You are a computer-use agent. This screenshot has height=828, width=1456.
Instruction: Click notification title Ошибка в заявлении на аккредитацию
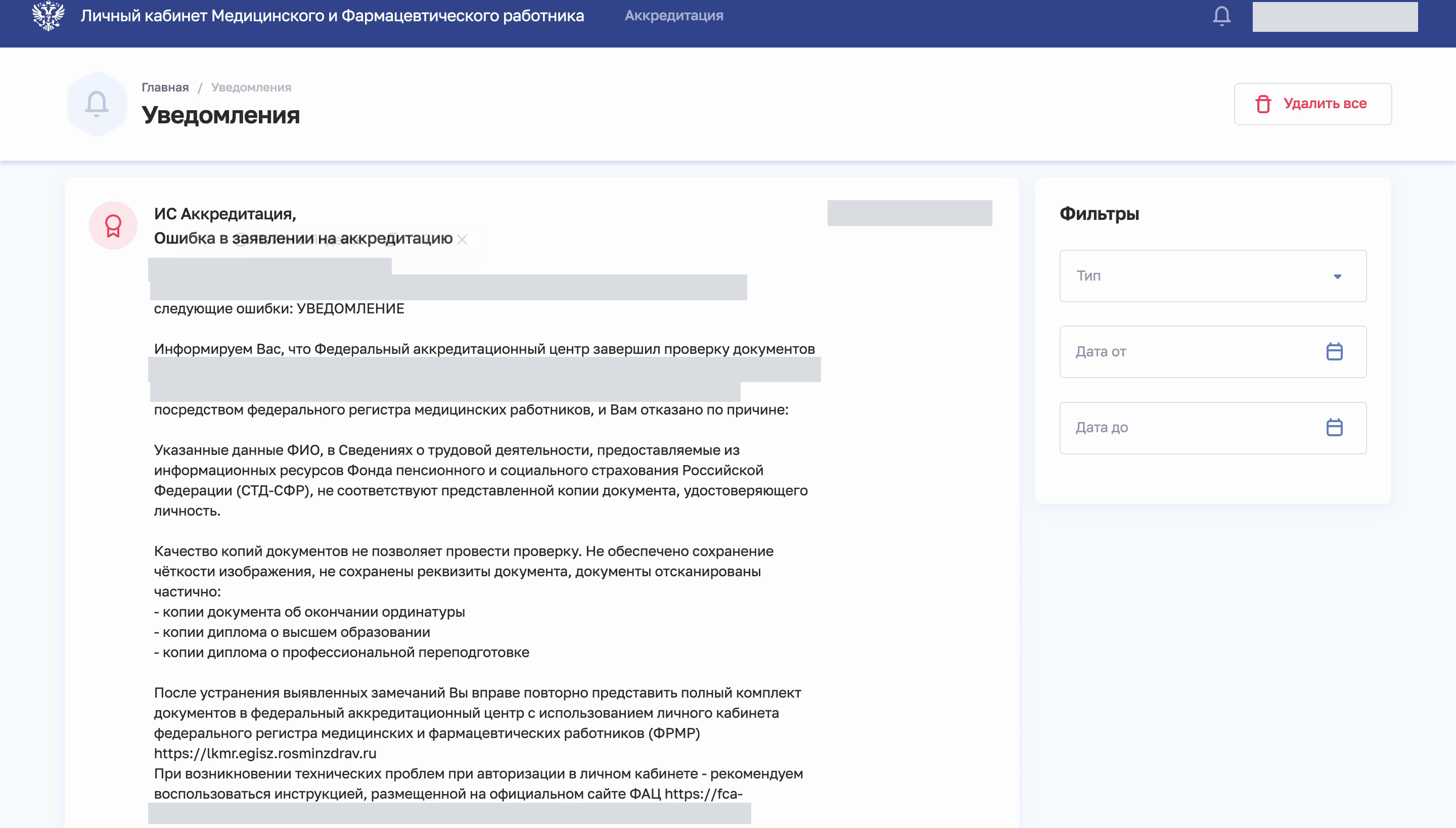[x=303, y=238]
